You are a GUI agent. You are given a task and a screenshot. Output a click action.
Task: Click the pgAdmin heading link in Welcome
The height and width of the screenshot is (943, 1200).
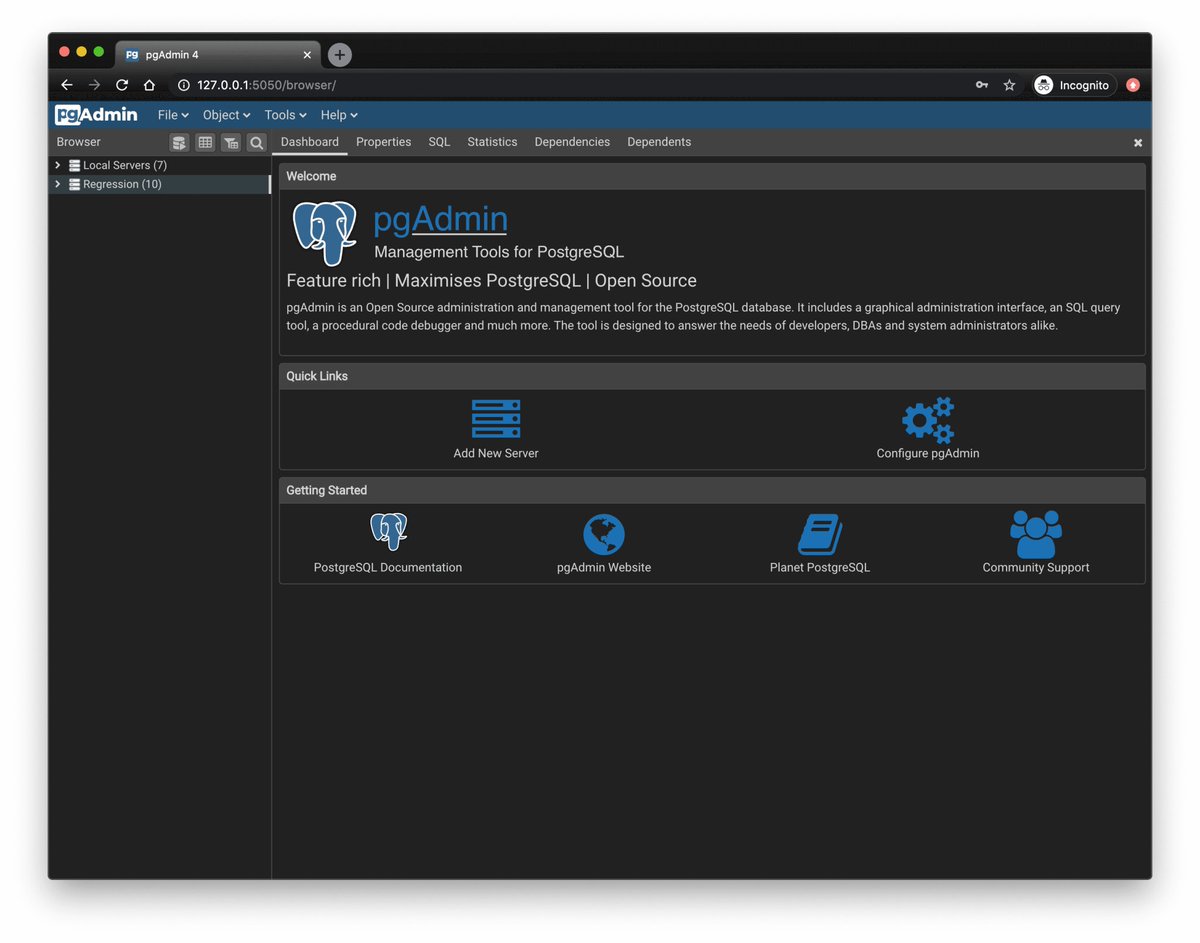pyautogui.click(x=440, y=219)
